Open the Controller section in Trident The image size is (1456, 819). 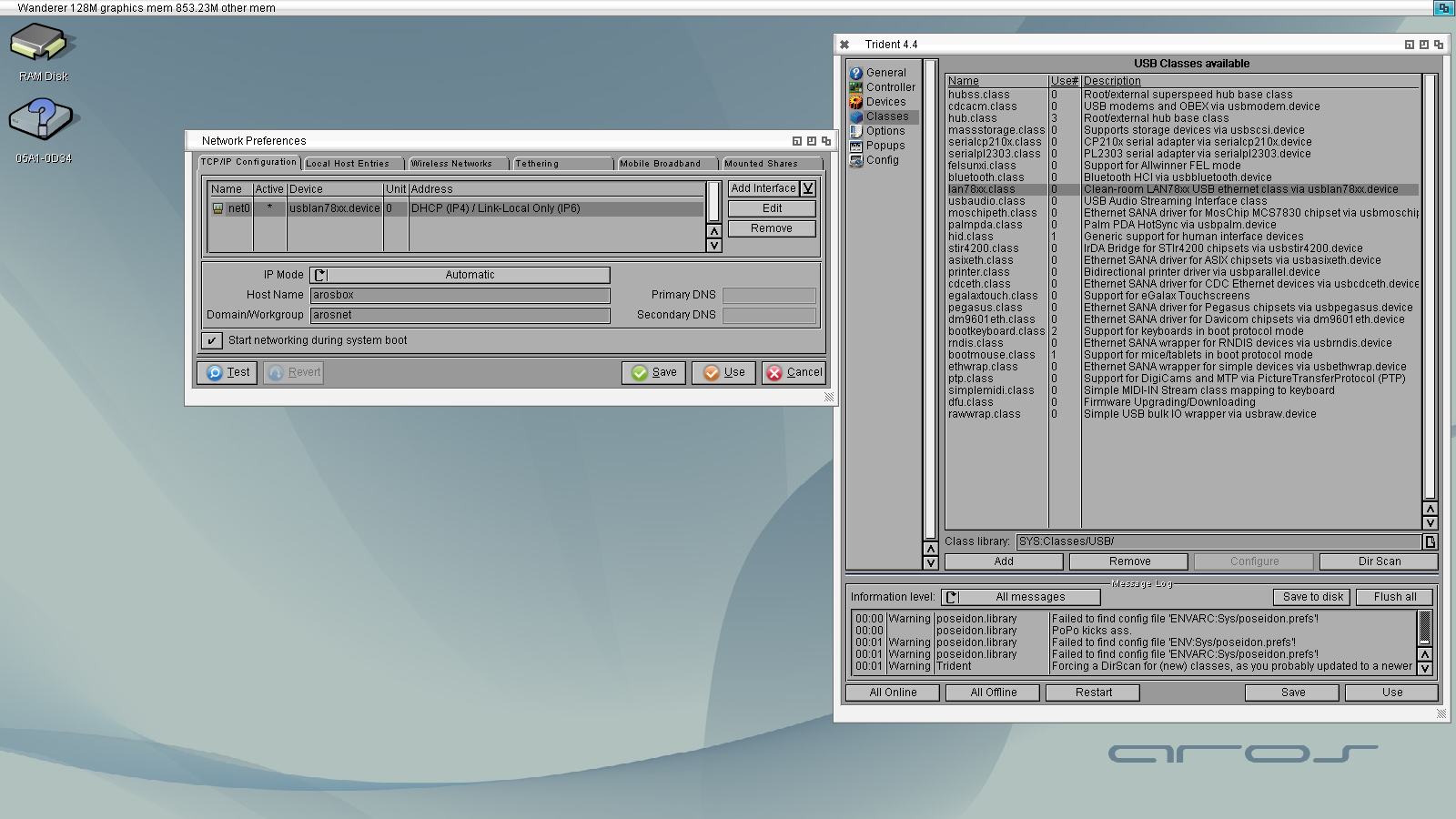(883, 87)
